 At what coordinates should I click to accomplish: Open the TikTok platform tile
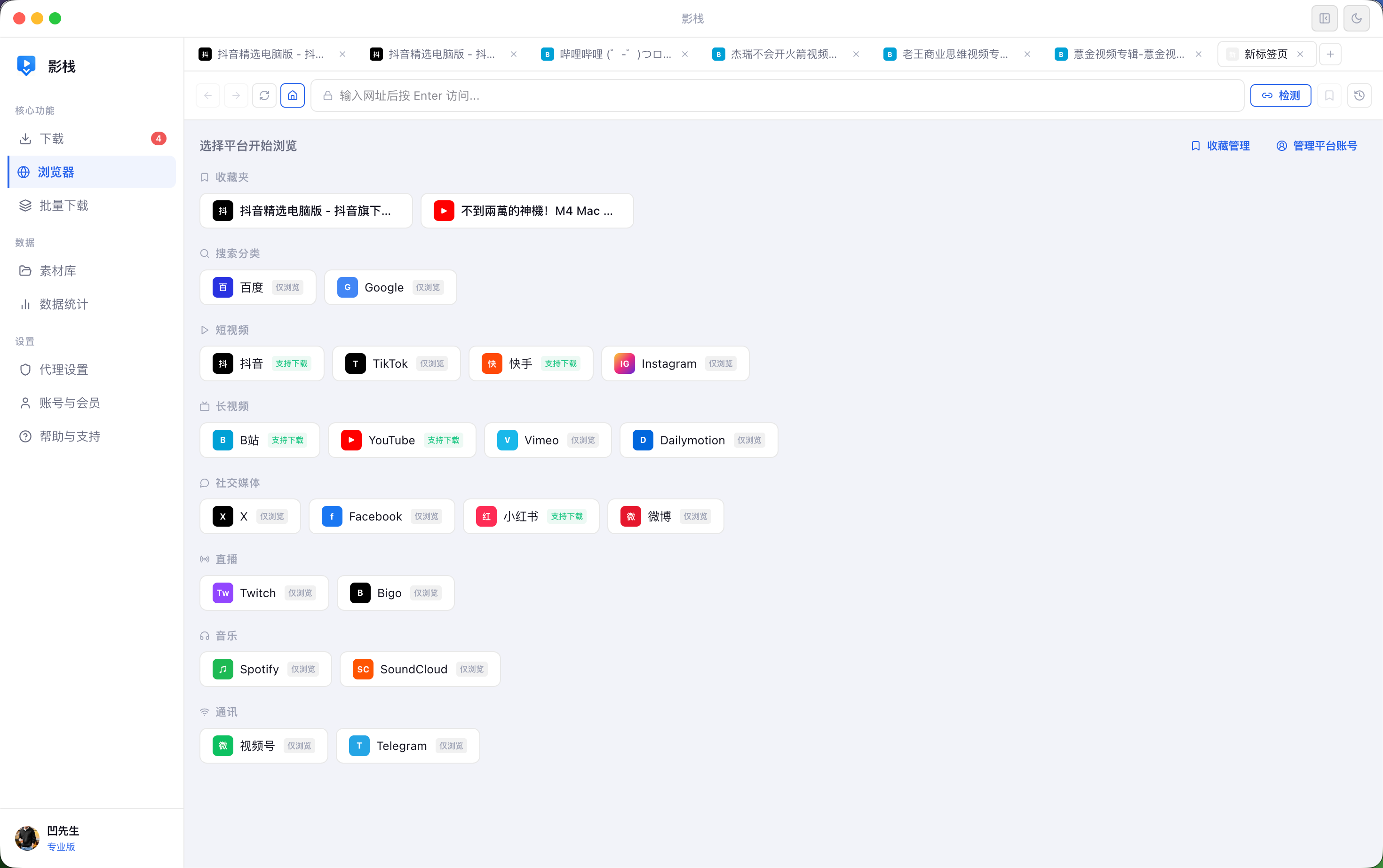(396, 363)
